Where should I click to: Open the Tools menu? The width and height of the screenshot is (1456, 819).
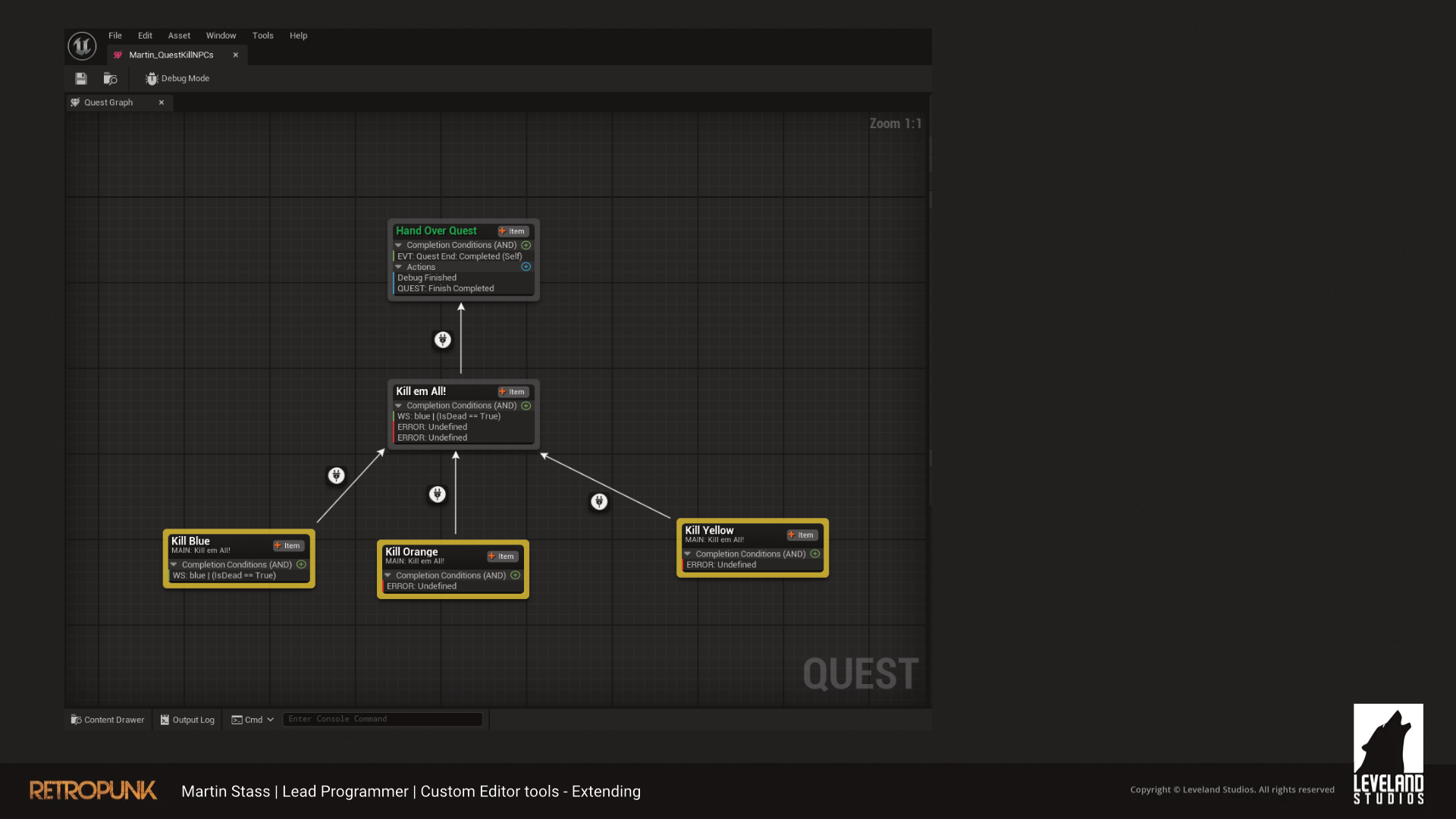point(262,36)
